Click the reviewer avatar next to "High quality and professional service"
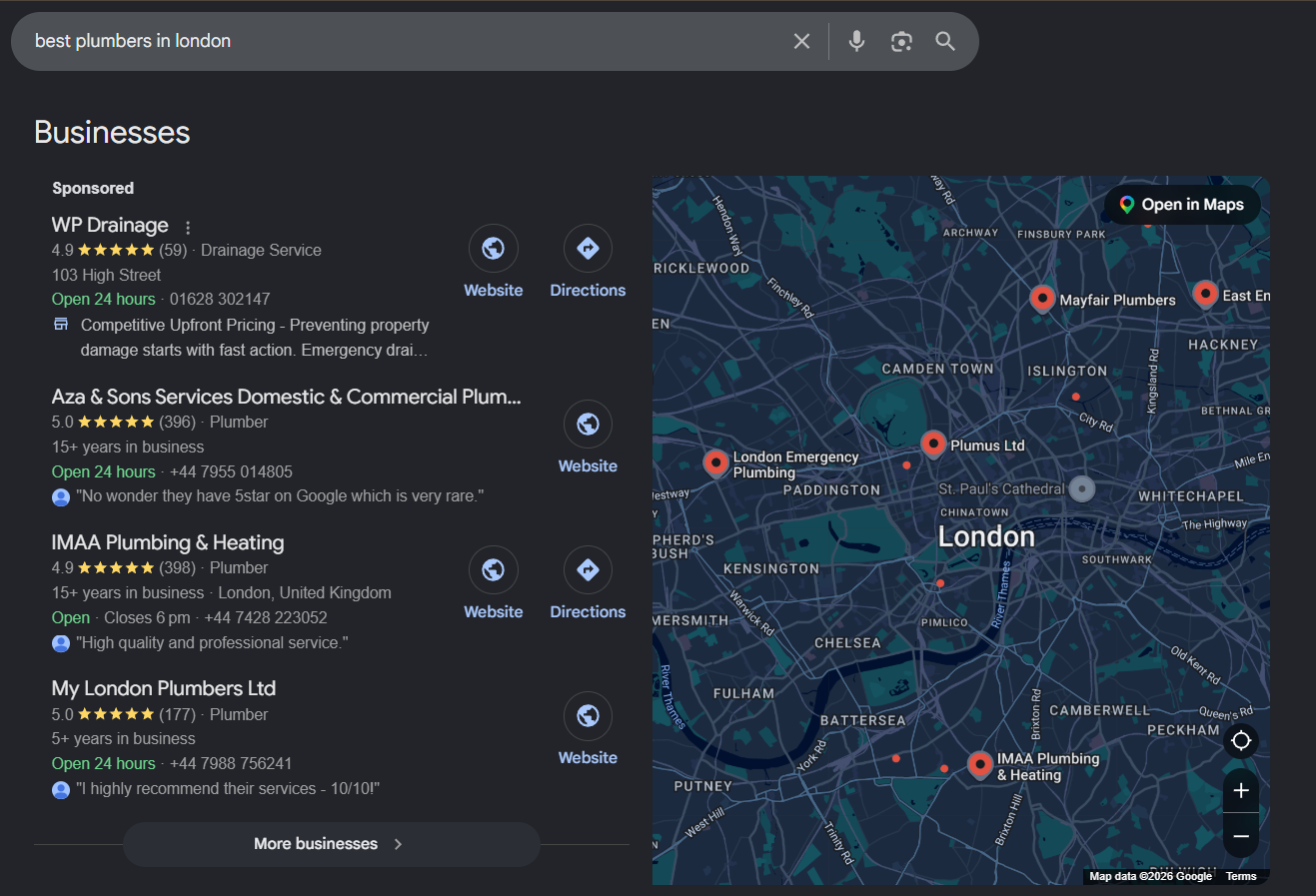Viewport: 1316px width, 896px height. point(61,643)
